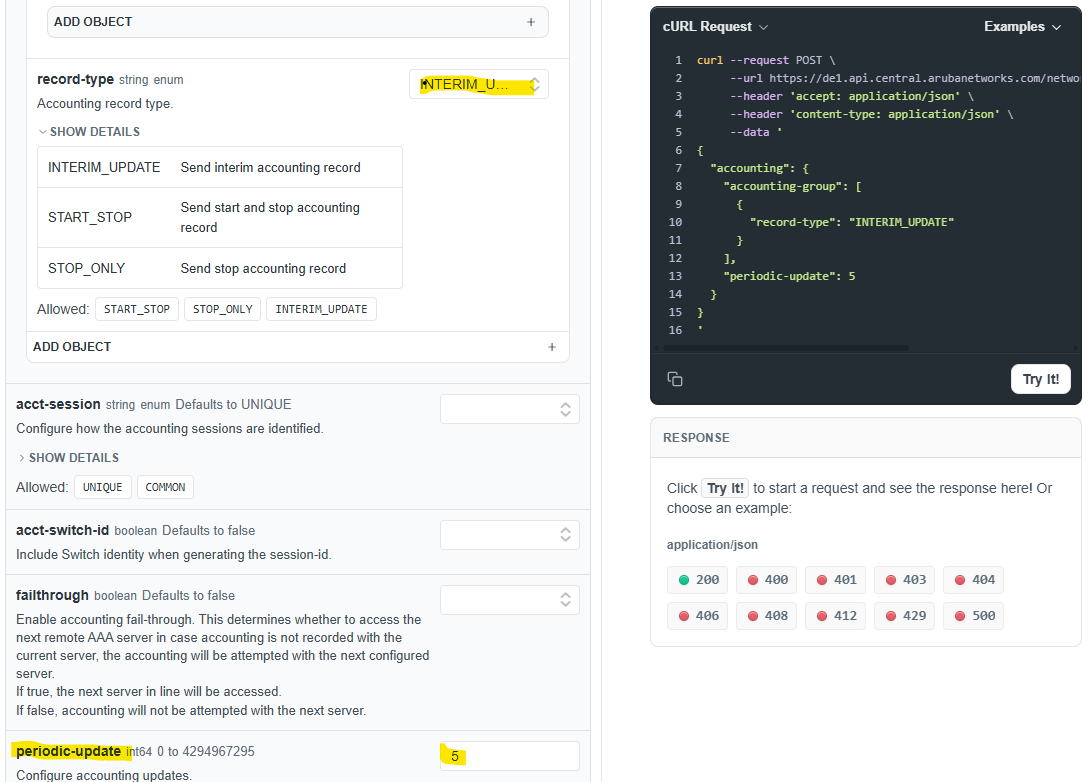Click the upper ADD OBJECT plus icon
The image size is (1090, 782).
coord(531,22)
